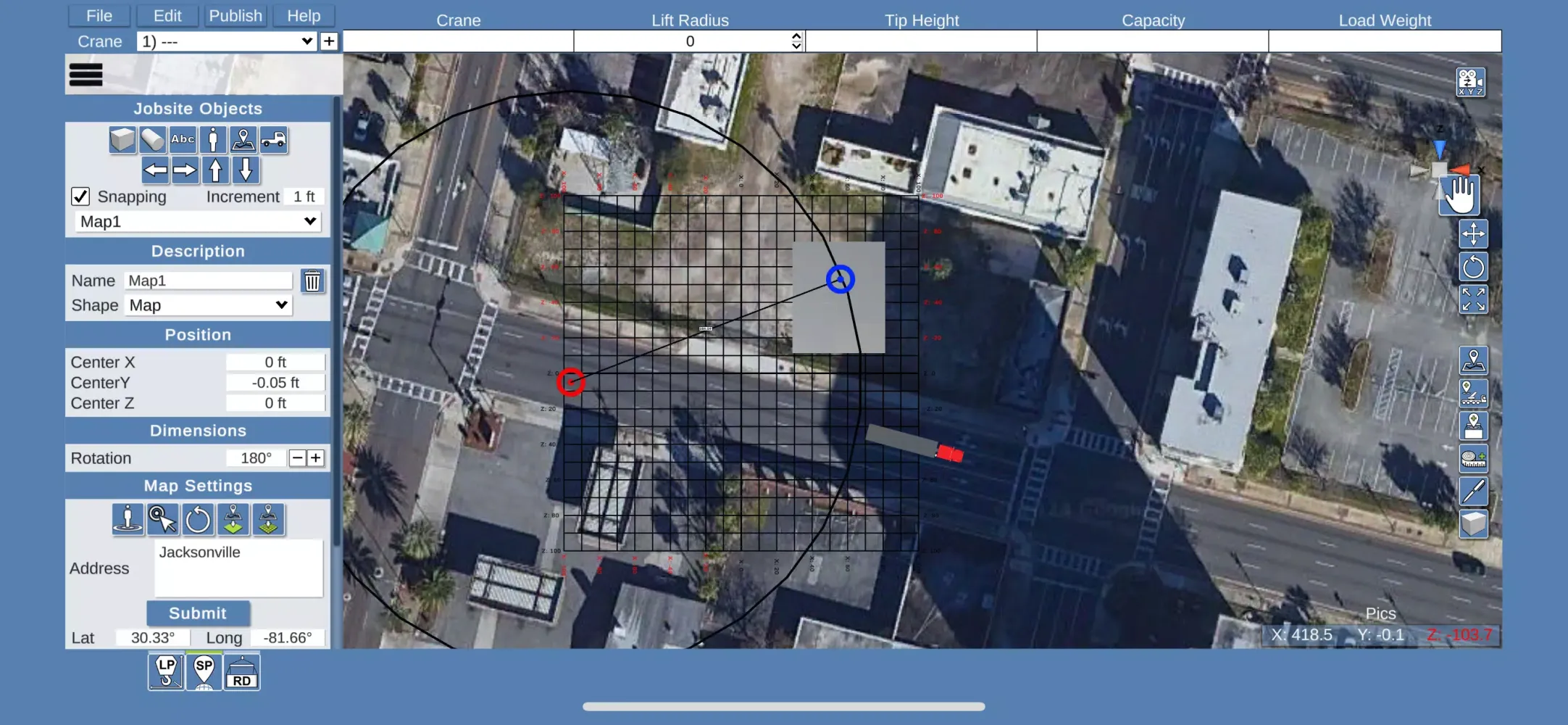Insert an Abc text label object
Image resolution: width=1568 pixels, height=725 pixels.
183,139
